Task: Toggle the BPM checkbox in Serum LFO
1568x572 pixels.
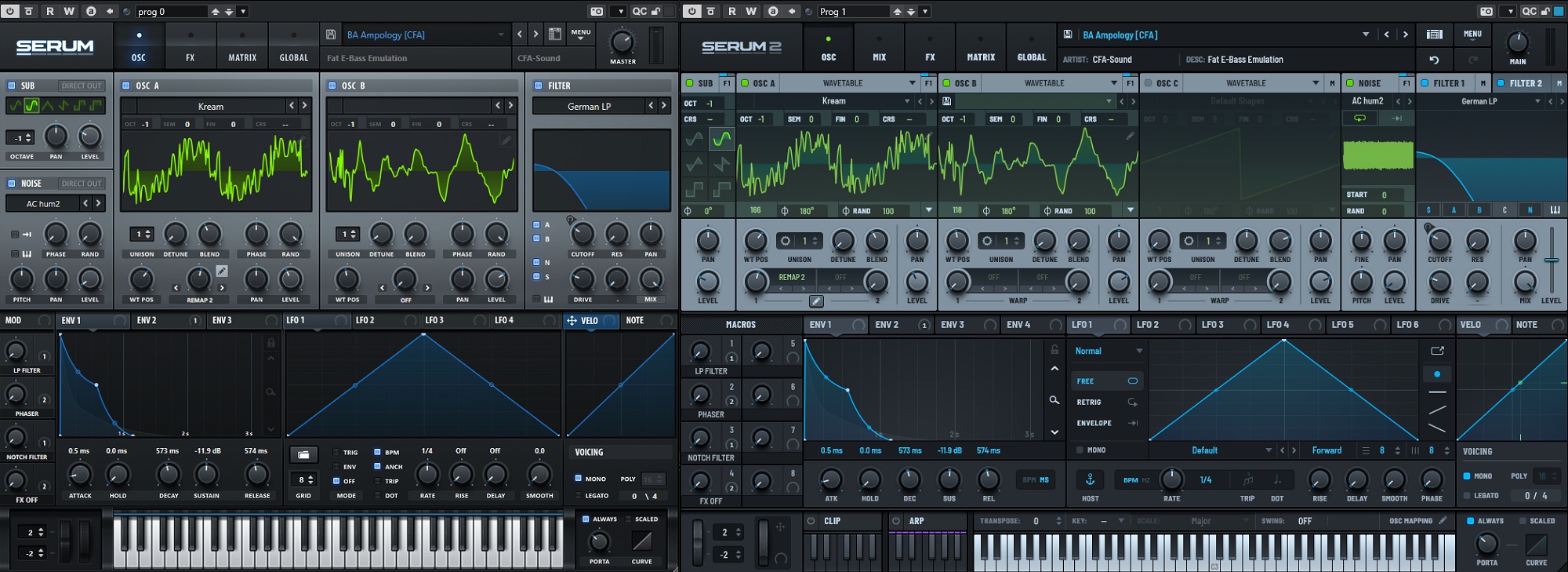Action: coord(377,452)
